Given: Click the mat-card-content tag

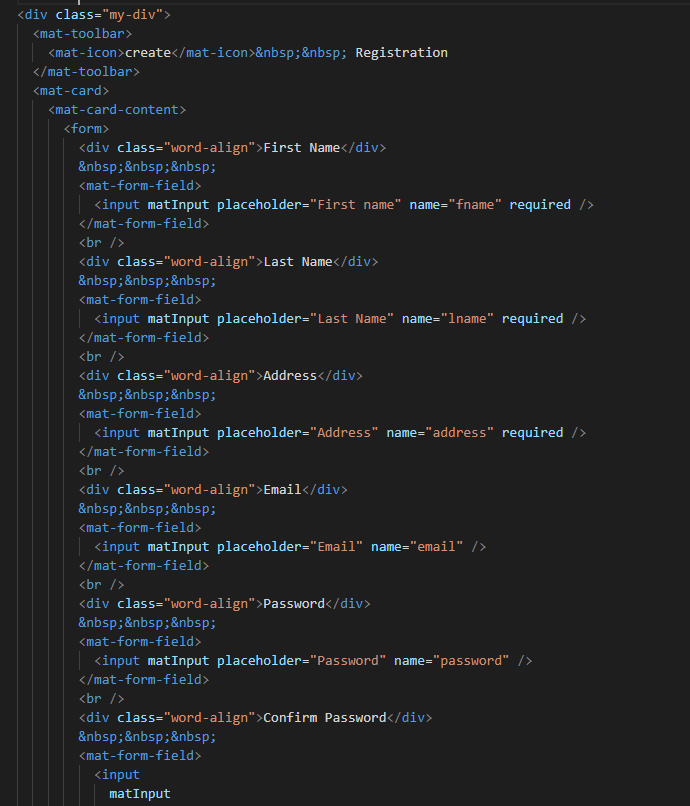Looking at the screenshot, I should [x=117, y=109].
